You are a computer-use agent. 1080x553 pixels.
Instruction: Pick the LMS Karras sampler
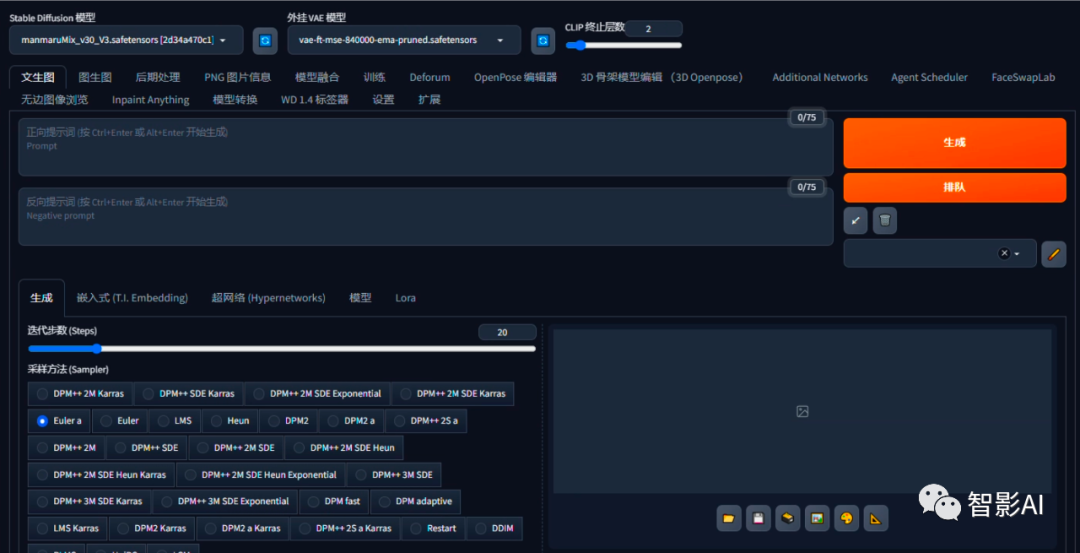pos(68,528)
